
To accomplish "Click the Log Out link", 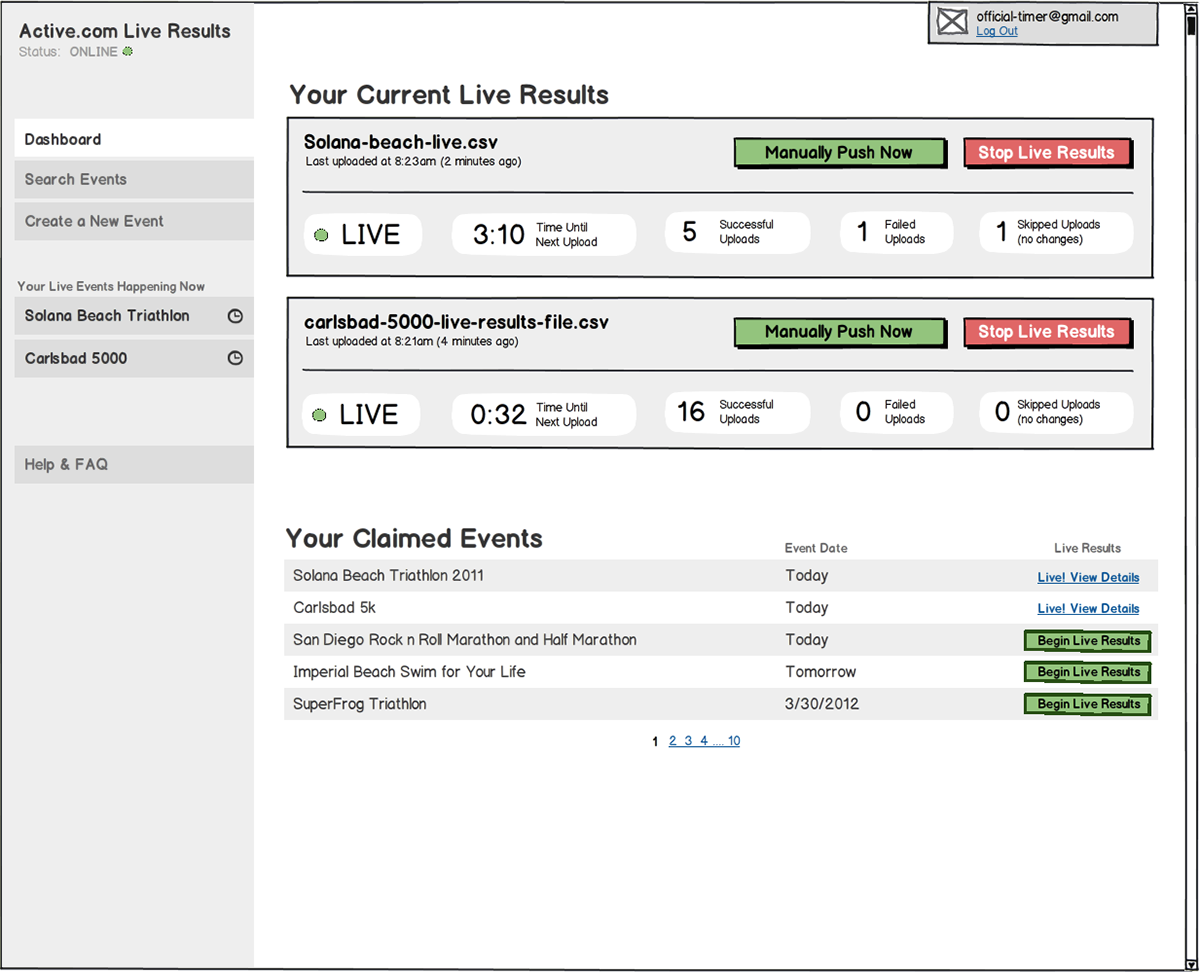I will point(997,31).
